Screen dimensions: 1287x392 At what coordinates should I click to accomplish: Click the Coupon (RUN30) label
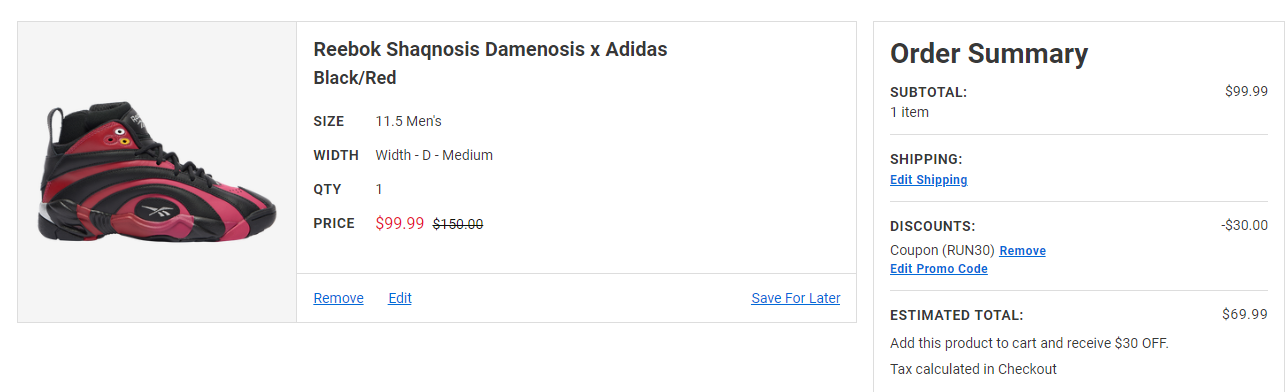942,251
